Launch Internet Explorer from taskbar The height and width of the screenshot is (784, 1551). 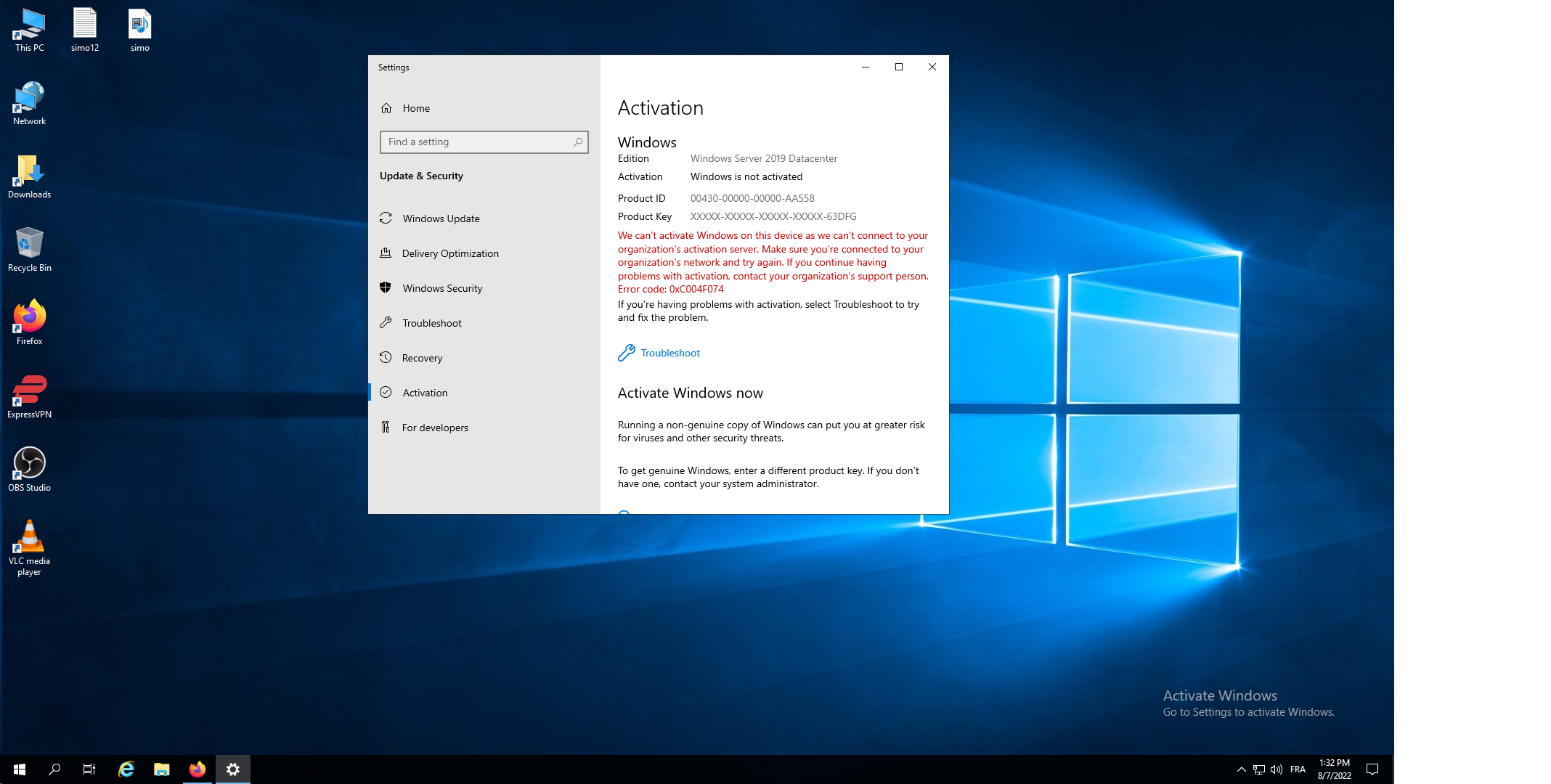tap(126, 769)
